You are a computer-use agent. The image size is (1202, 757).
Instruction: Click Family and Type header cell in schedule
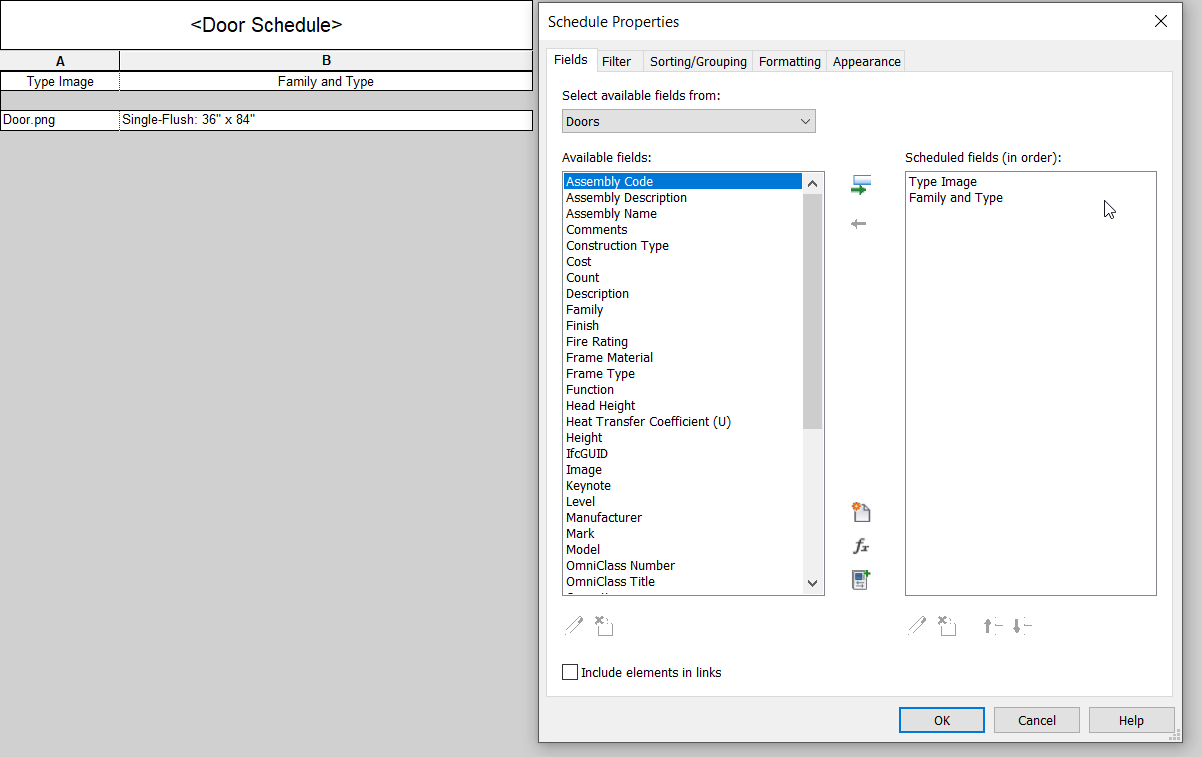click(326, 82)
